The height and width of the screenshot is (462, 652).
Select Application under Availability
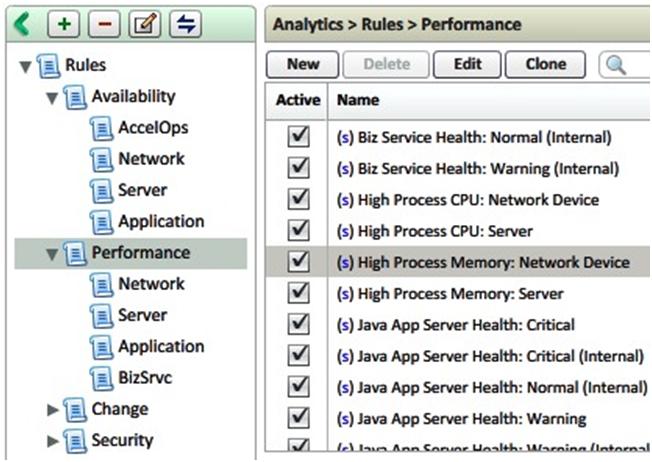(160, 221)
